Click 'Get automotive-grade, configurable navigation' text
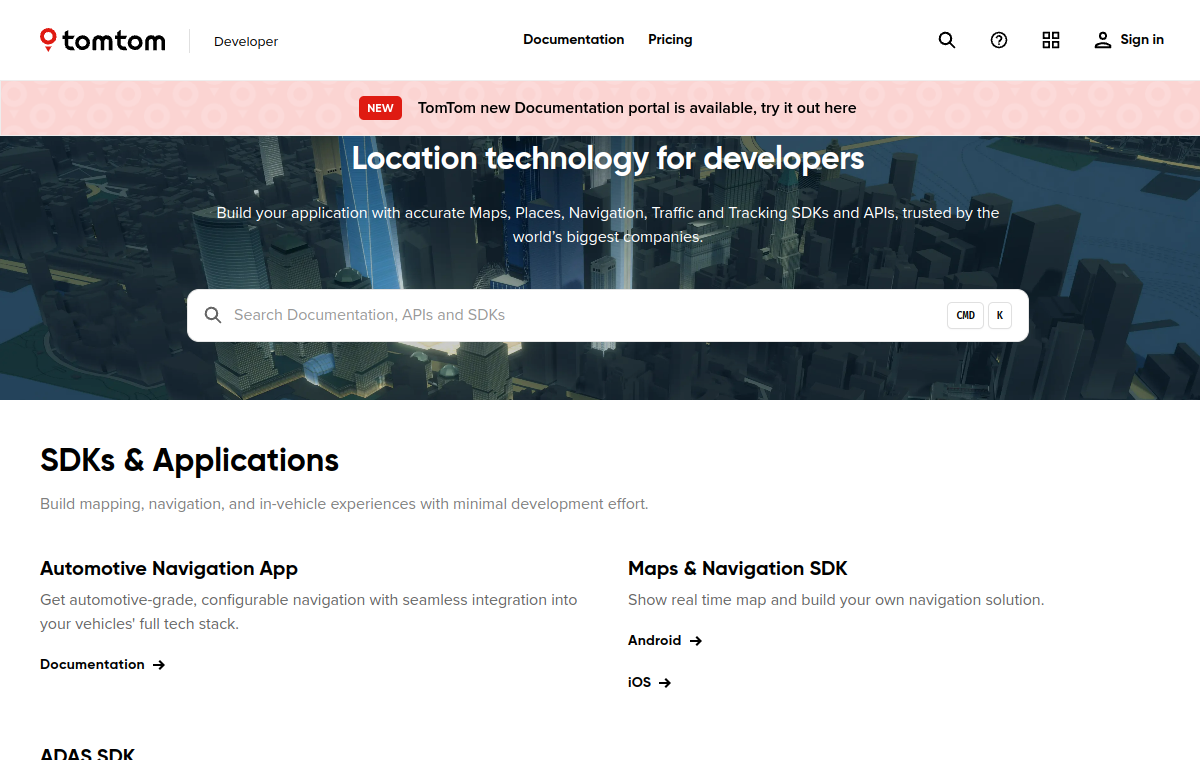This screenshot has height=760, width=1200. [x=309, y=612]
